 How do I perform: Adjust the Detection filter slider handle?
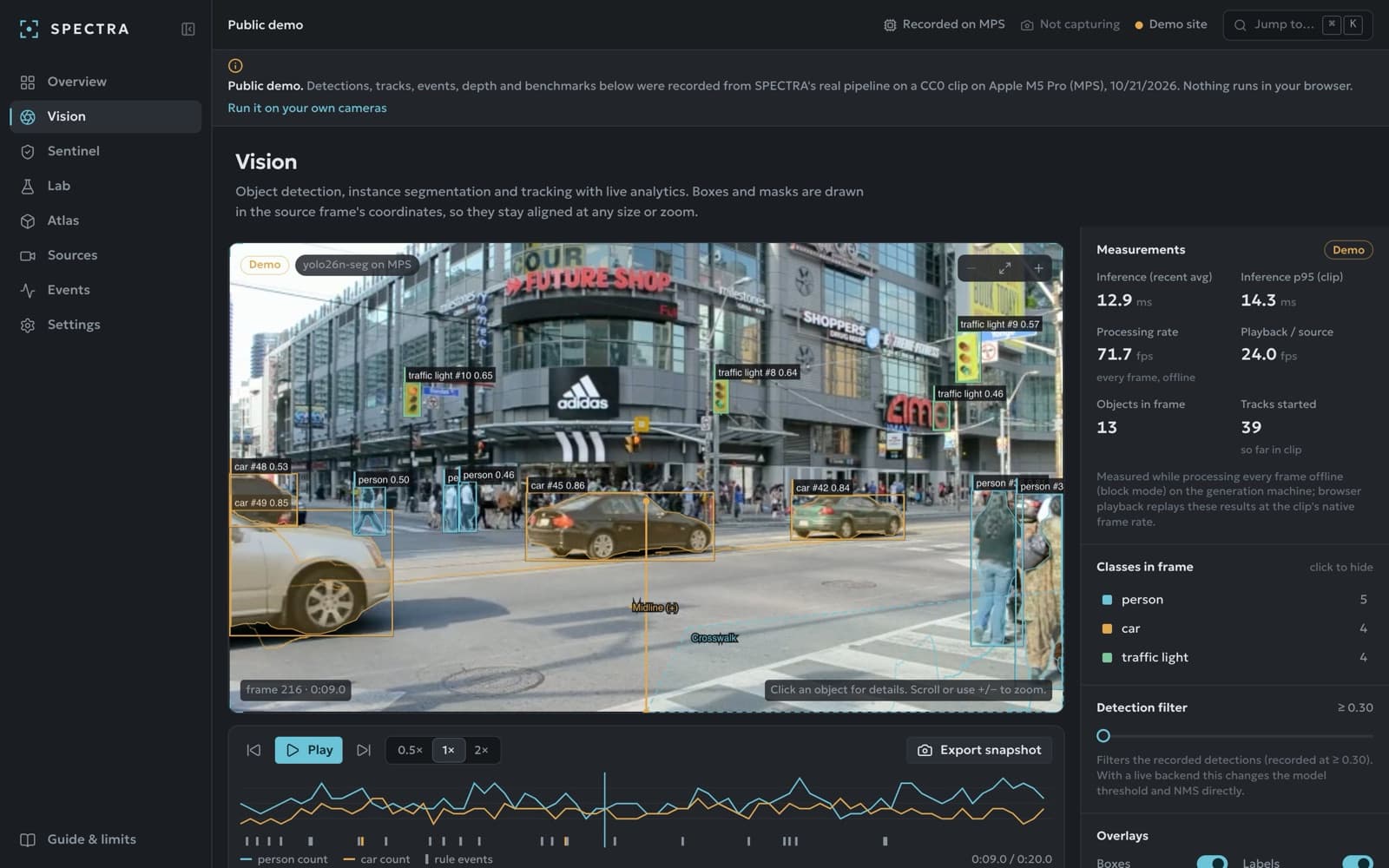click(1103, 736)
